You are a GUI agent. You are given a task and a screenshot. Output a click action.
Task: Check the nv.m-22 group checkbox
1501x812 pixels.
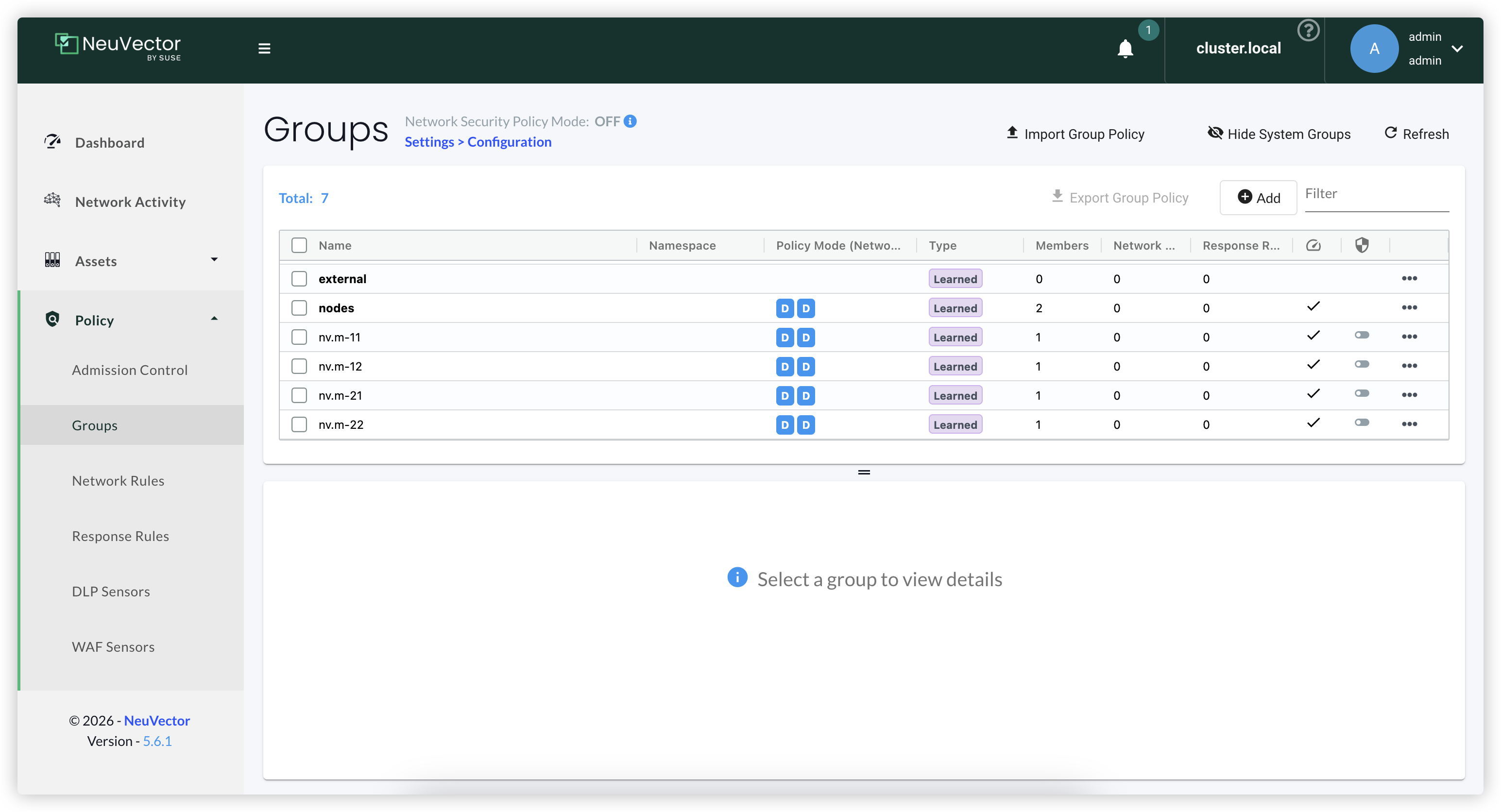point(299,424)
